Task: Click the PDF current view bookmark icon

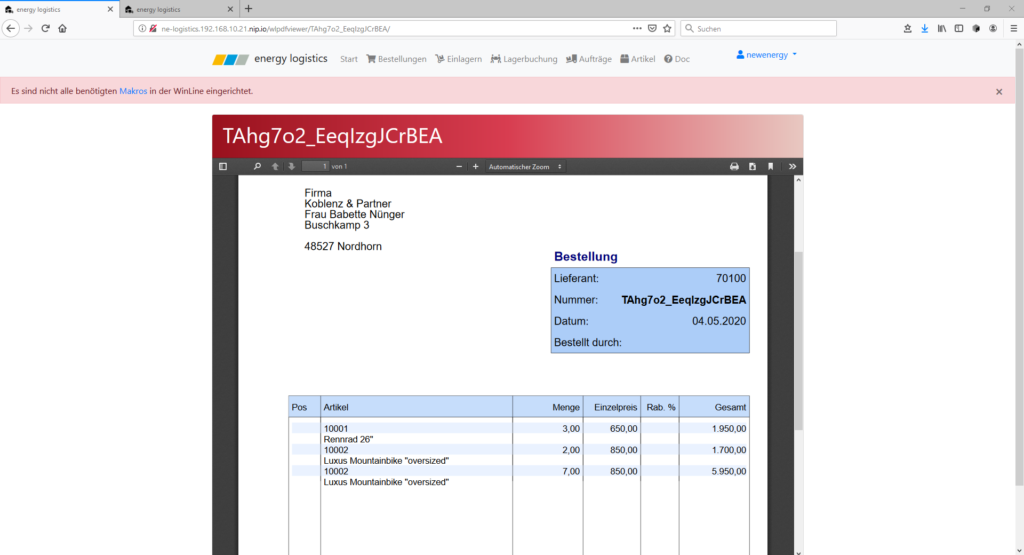Action: 771,166
